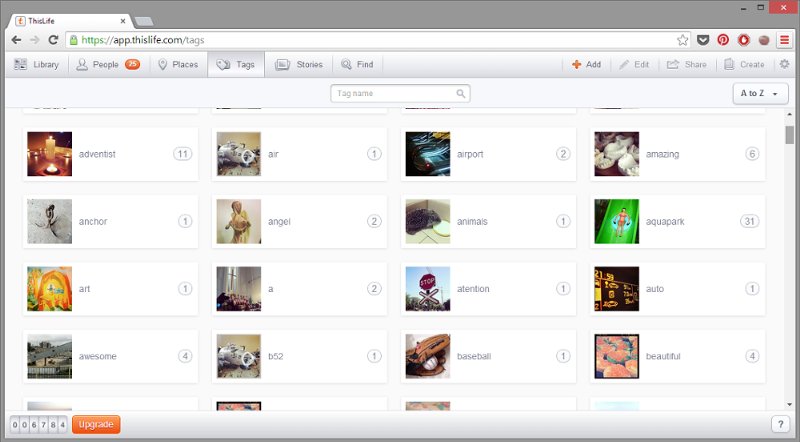Click the 2 count badge on angel

[374, 222]
